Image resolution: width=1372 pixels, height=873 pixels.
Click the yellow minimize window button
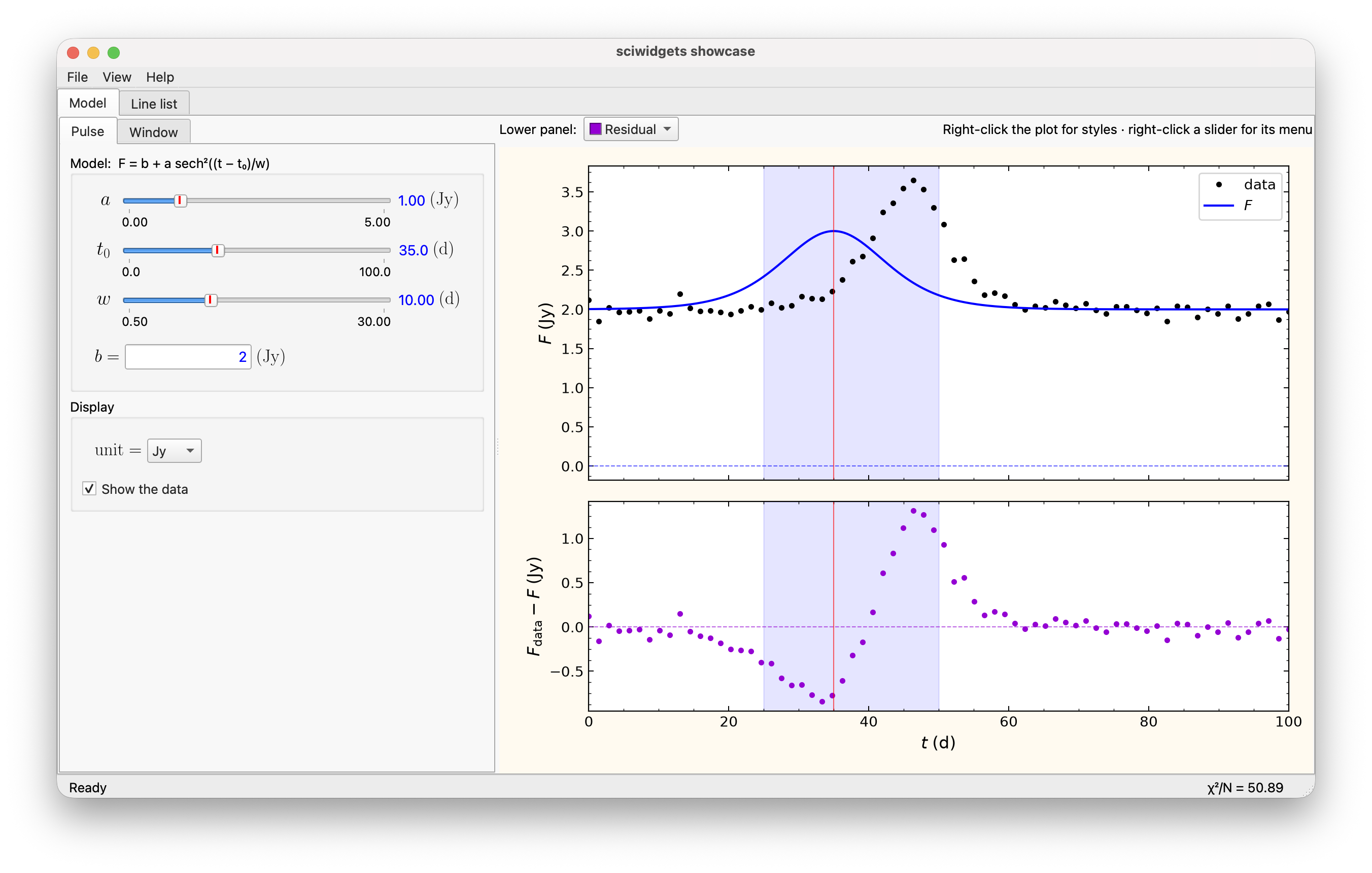[x=93, y=52]
